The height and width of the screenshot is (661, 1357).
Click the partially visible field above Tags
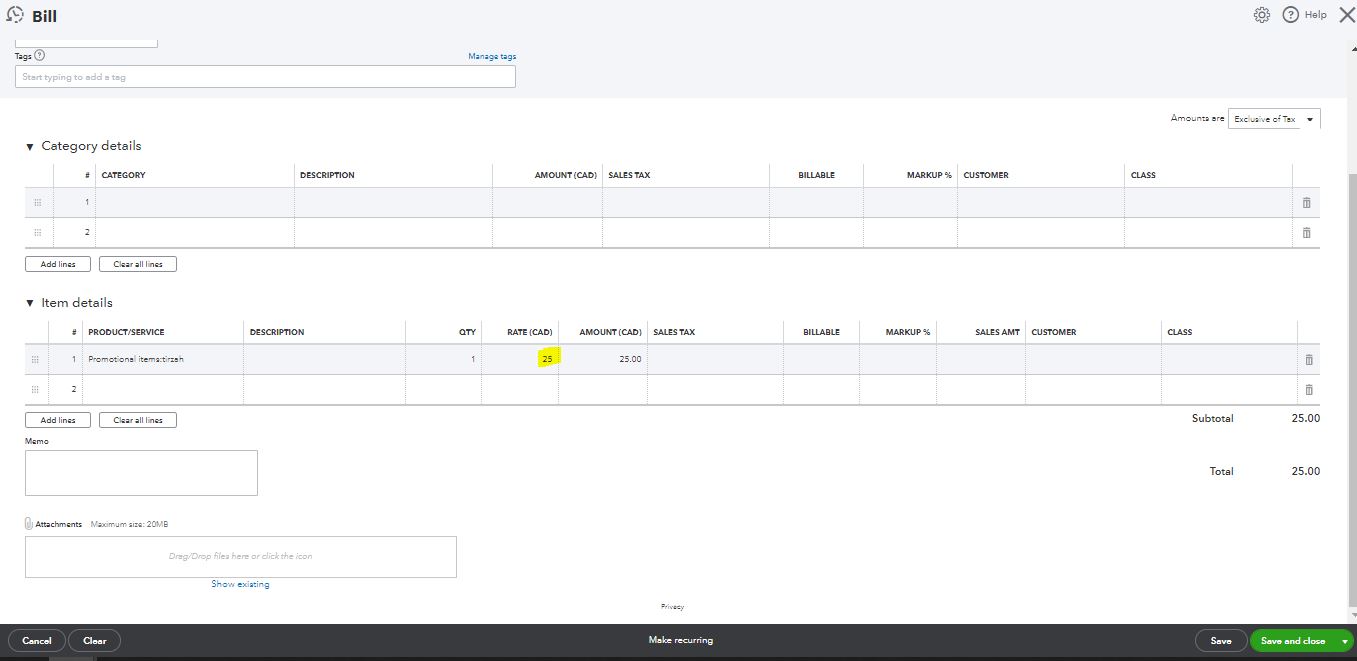(86, 42)
